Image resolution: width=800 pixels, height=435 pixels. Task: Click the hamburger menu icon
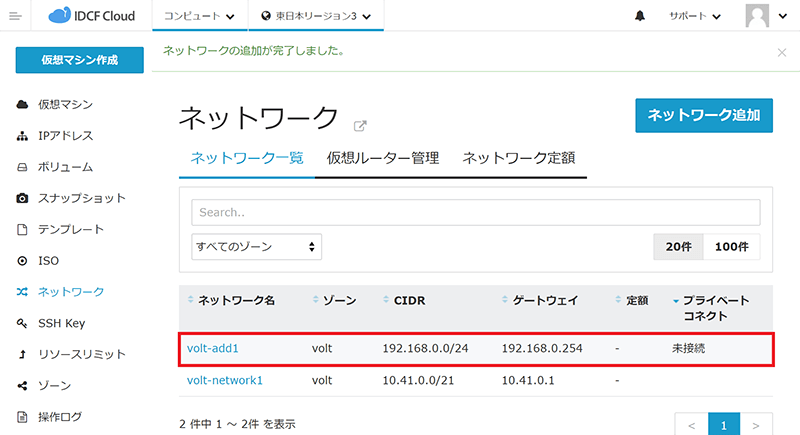(15, 17)
